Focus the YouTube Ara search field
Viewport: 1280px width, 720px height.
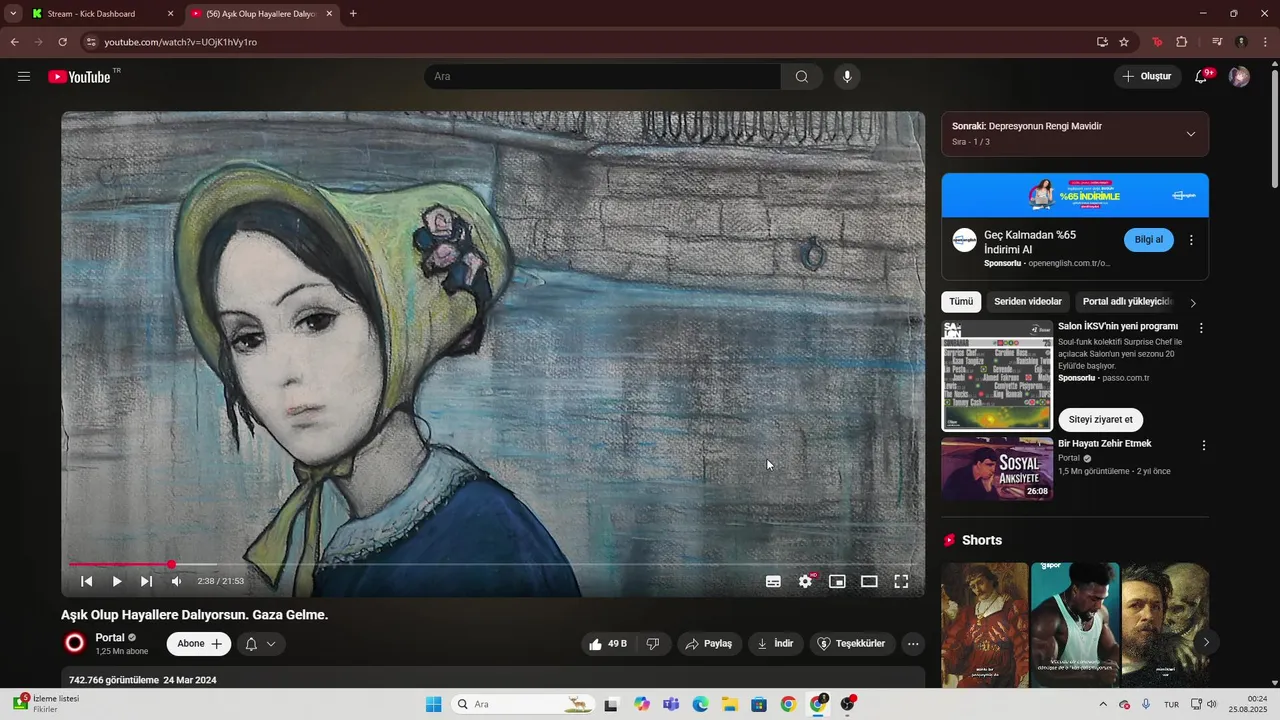603,76
